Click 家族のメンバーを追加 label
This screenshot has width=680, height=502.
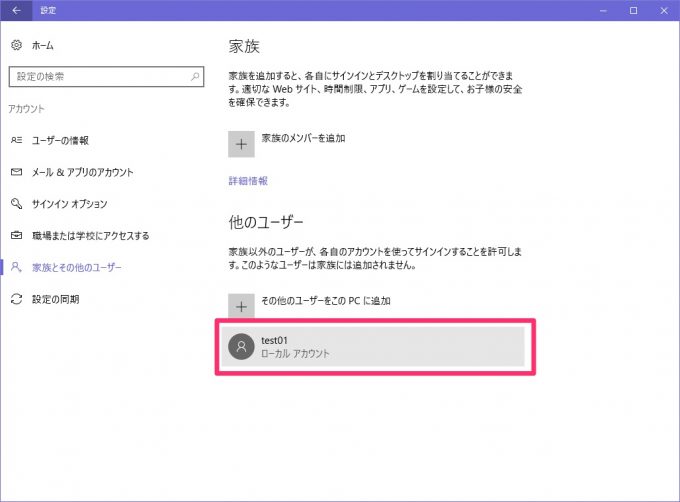click(x=303, y=138)
